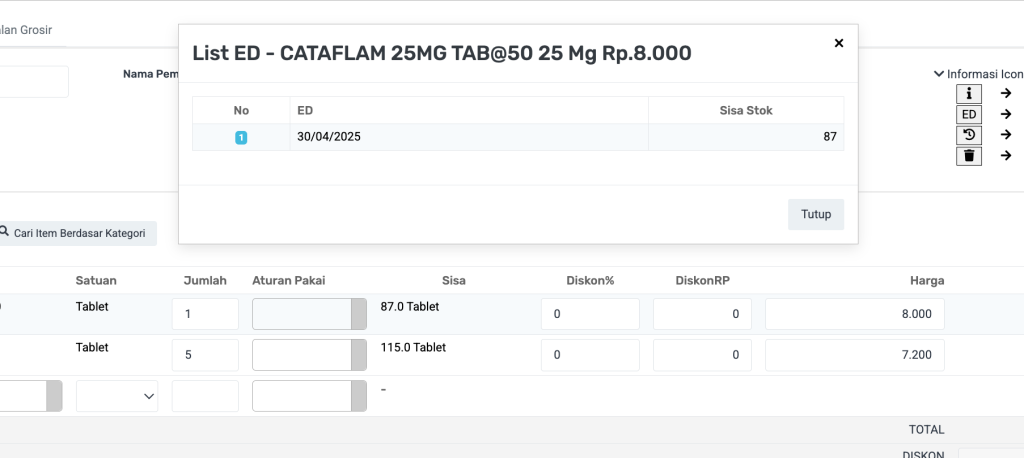Image resolution: width=1024 pixels, height=458 pixels.
Task: Click the search icon for Cari Item
Action: (3, 234)
